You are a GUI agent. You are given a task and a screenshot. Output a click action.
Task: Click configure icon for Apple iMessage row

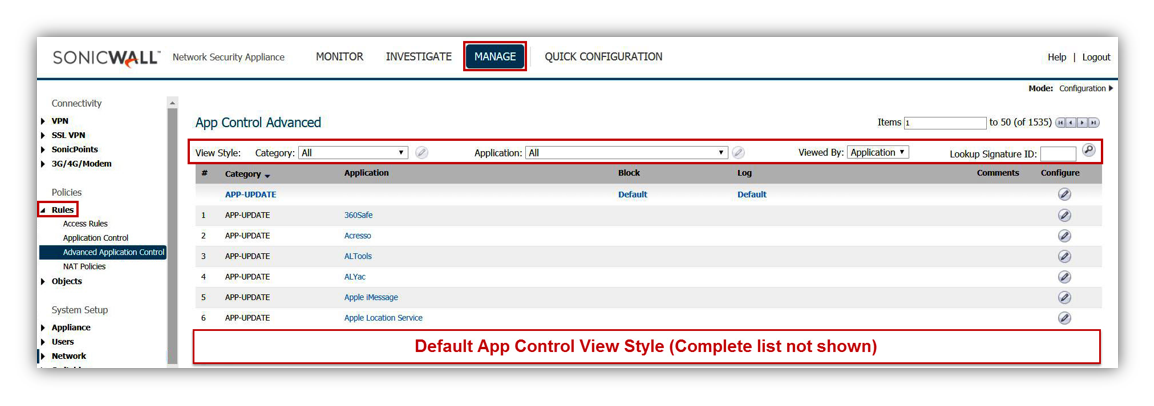click(x=1064, y=297)
